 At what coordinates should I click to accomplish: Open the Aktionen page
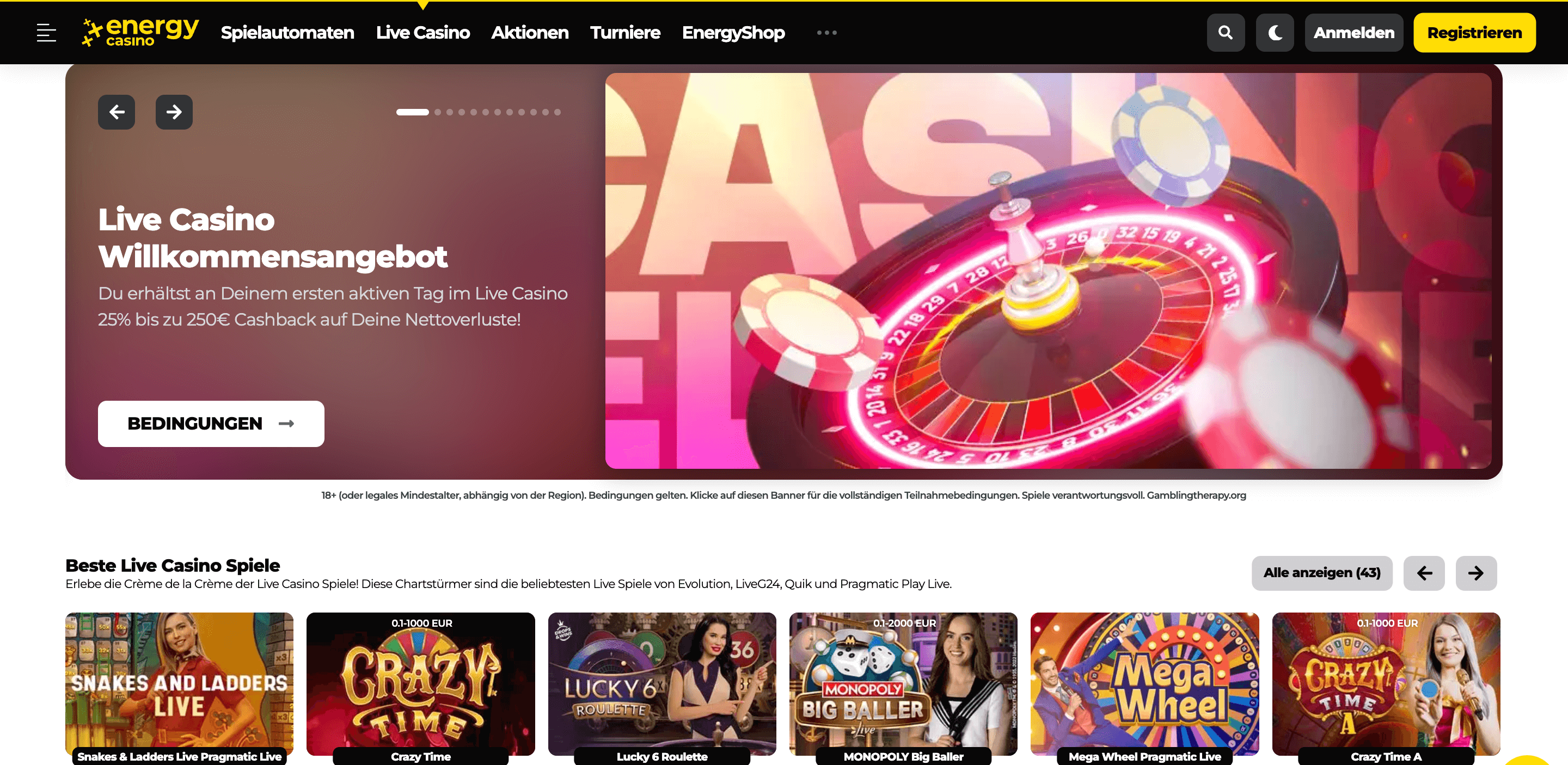[x=529, y=32]
